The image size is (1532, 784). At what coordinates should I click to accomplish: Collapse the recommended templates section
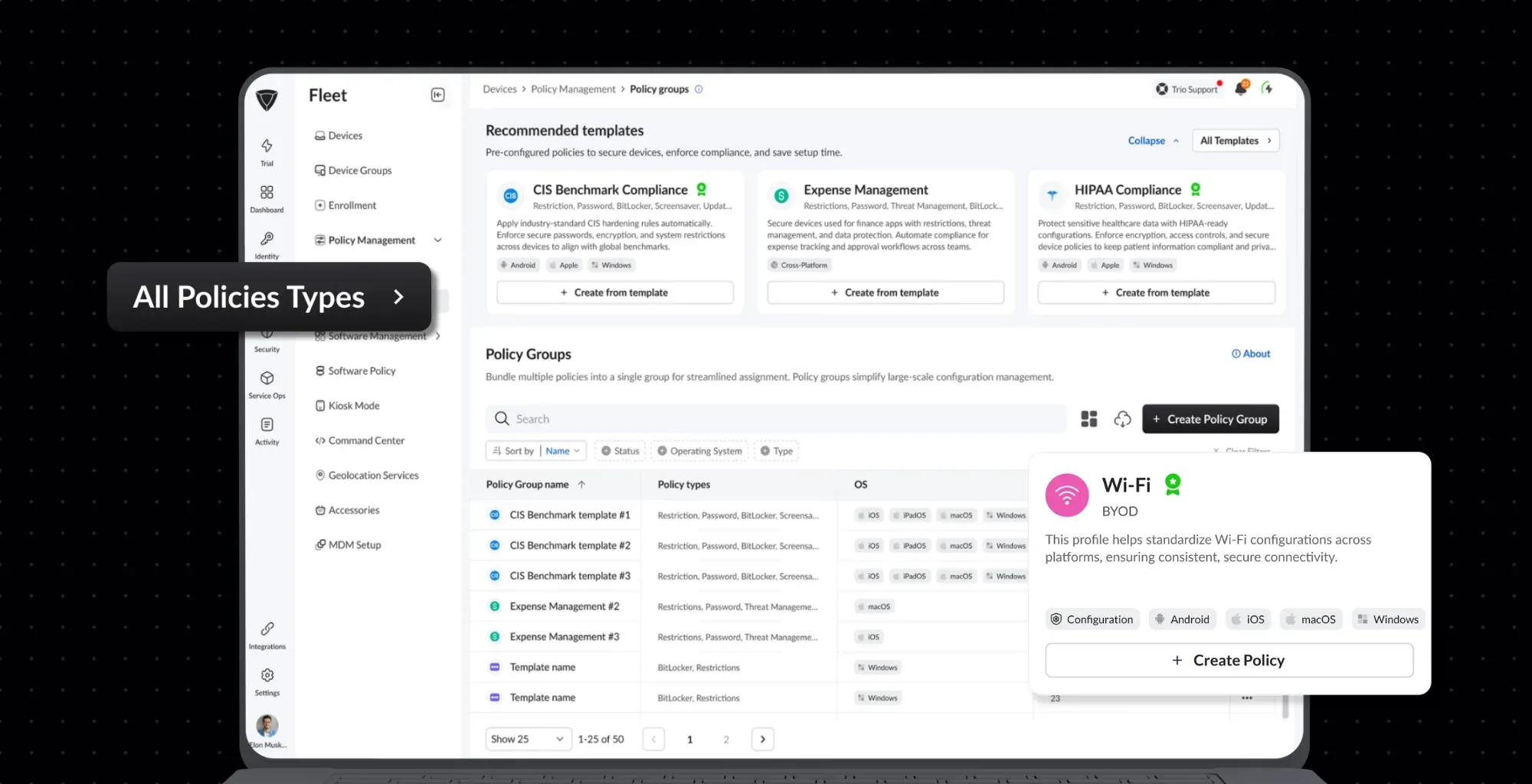[1153, 141]
